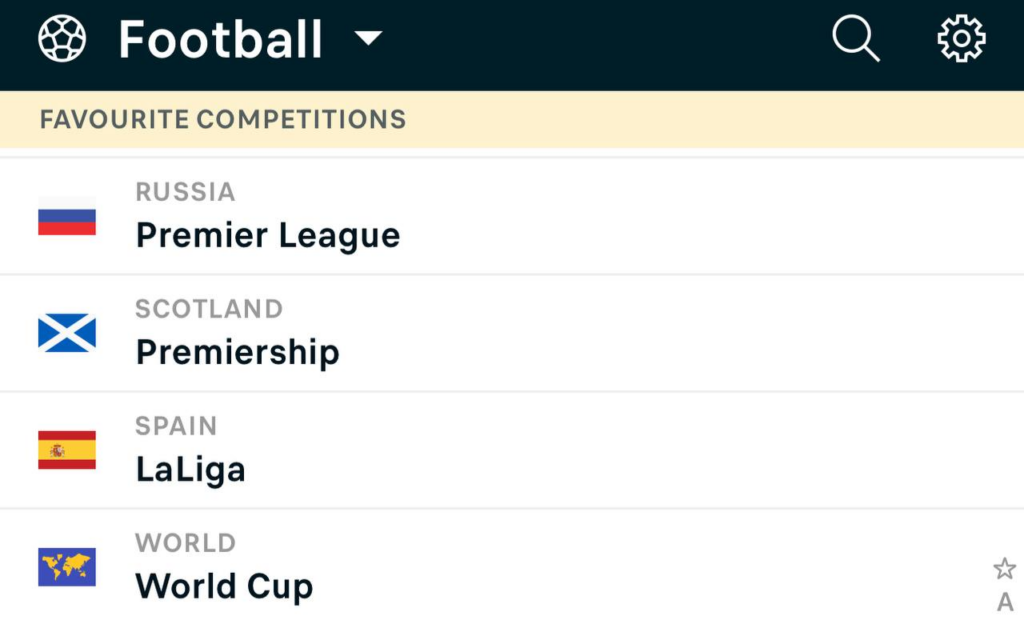Open settings via the gear icon
This screenshot has width=1024, height=620.
click(x=961, y=39)
